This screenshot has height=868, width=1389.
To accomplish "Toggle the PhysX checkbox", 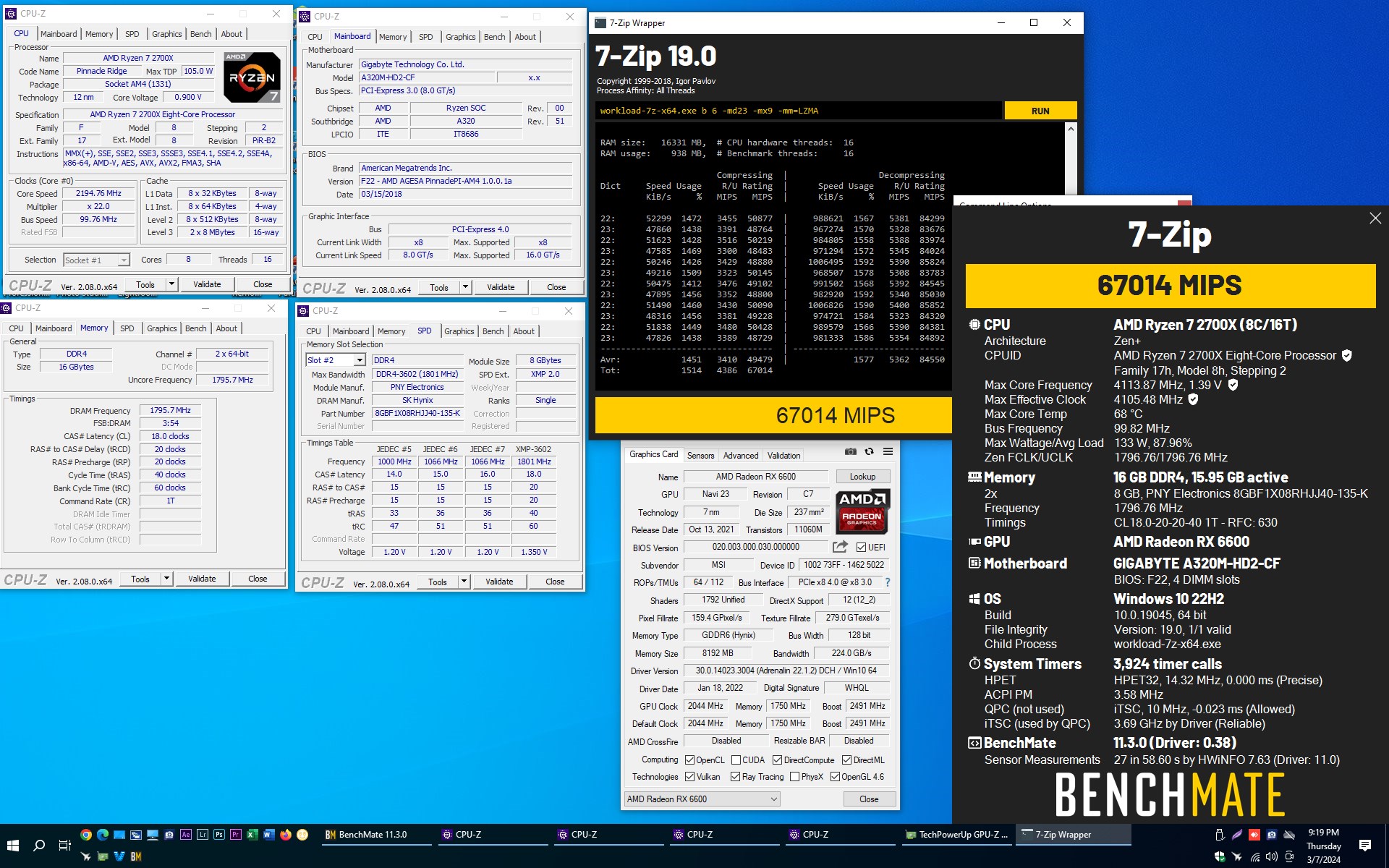I will (794, 777).
